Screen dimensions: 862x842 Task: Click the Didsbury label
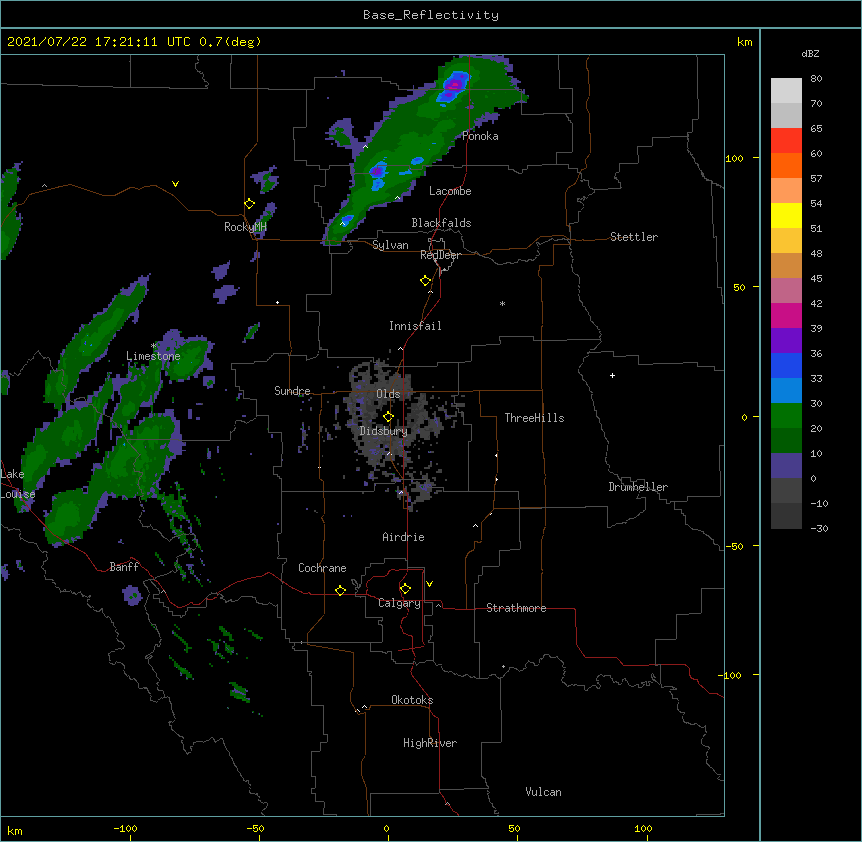[383, 431]
